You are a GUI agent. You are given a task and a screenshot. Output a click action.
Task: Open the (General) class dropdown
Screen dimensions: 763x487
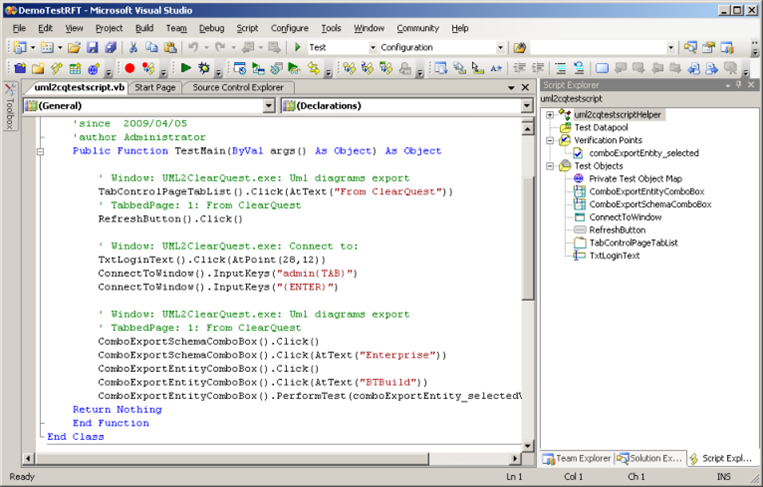coord(268,105)
